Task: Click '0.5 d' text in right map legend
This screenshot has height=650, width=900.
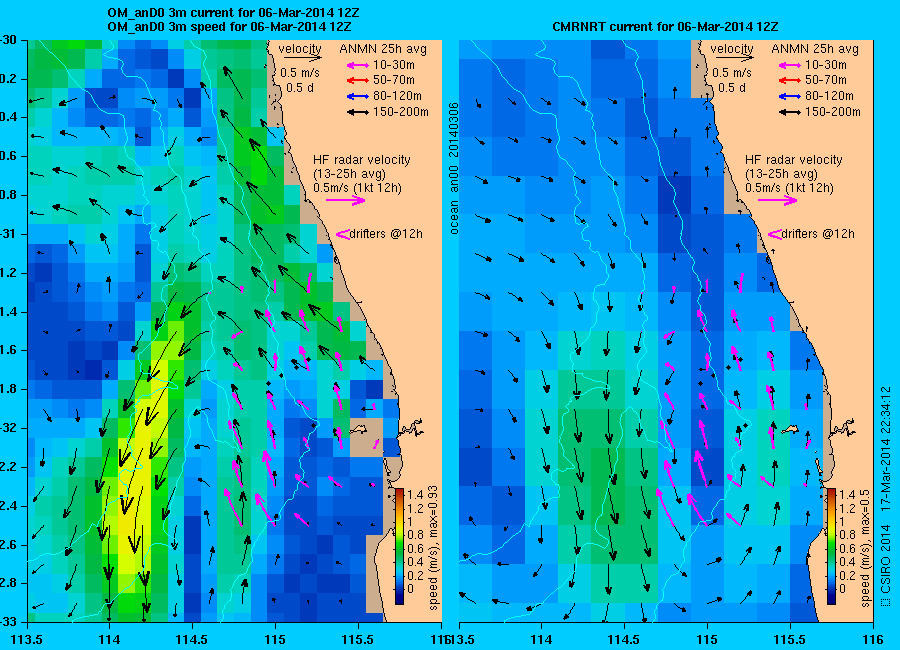Action: pos(732,88)
